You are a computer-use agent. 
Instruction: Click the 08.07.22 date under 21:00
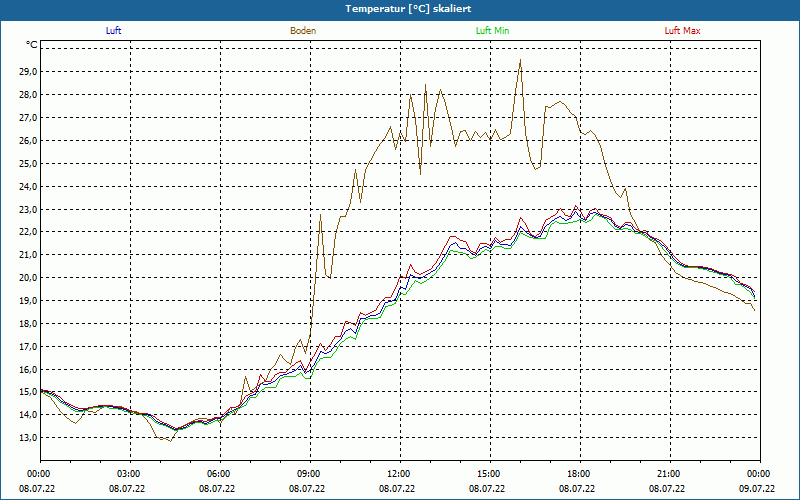pos(667,489)
